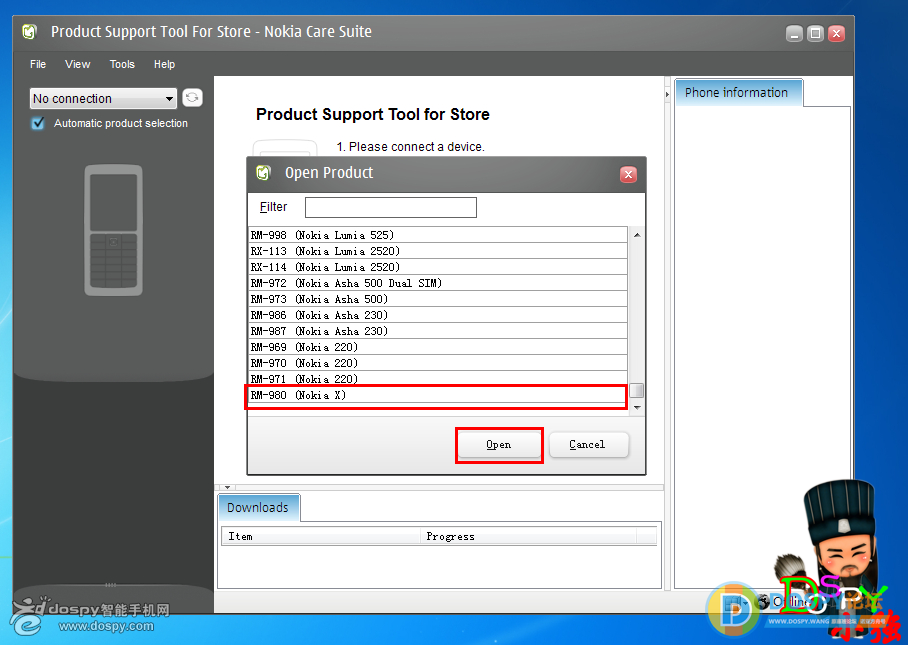Open the Tools menu
908x645 pixels.
coord(122,64)
